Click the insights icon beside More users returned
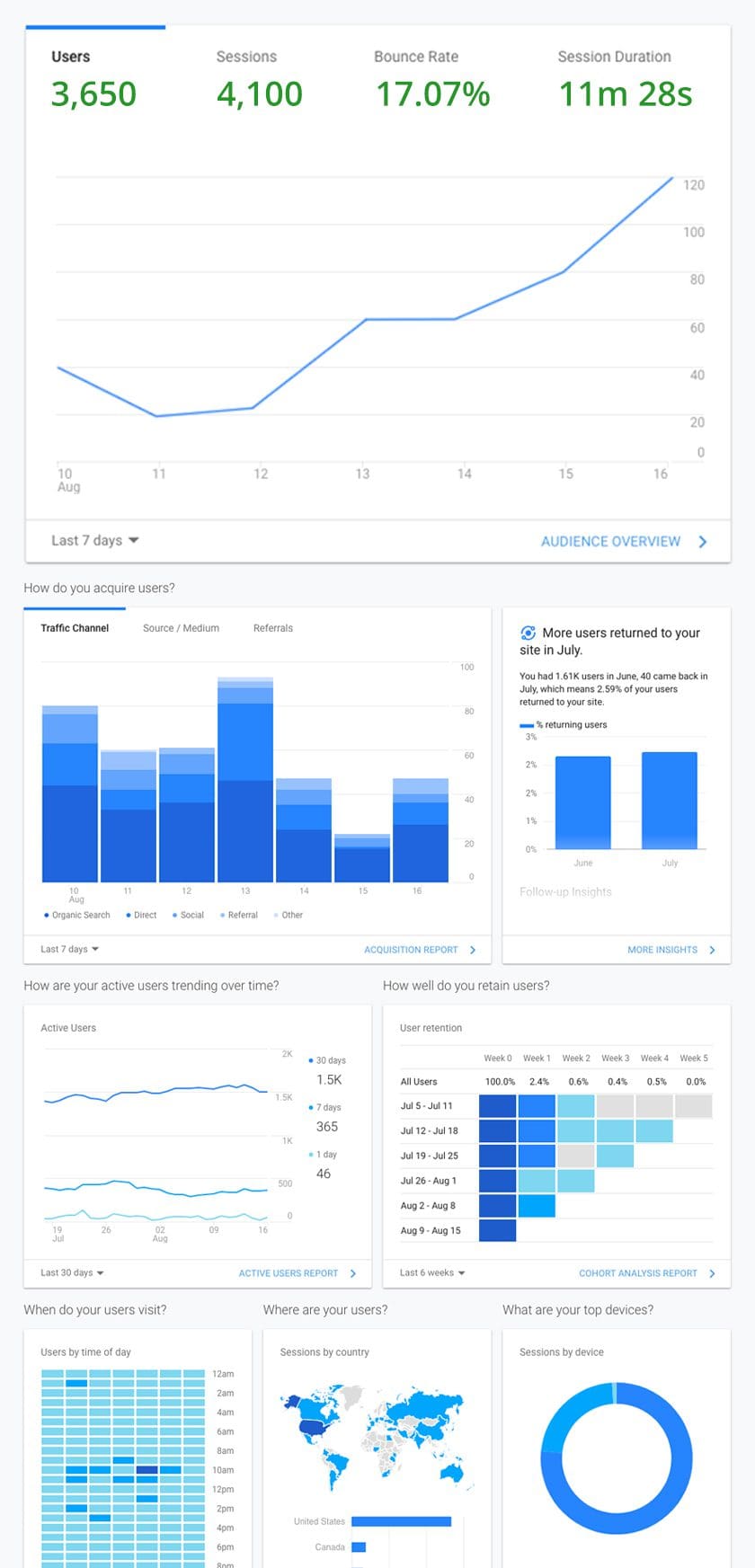 tap(528, 633)
